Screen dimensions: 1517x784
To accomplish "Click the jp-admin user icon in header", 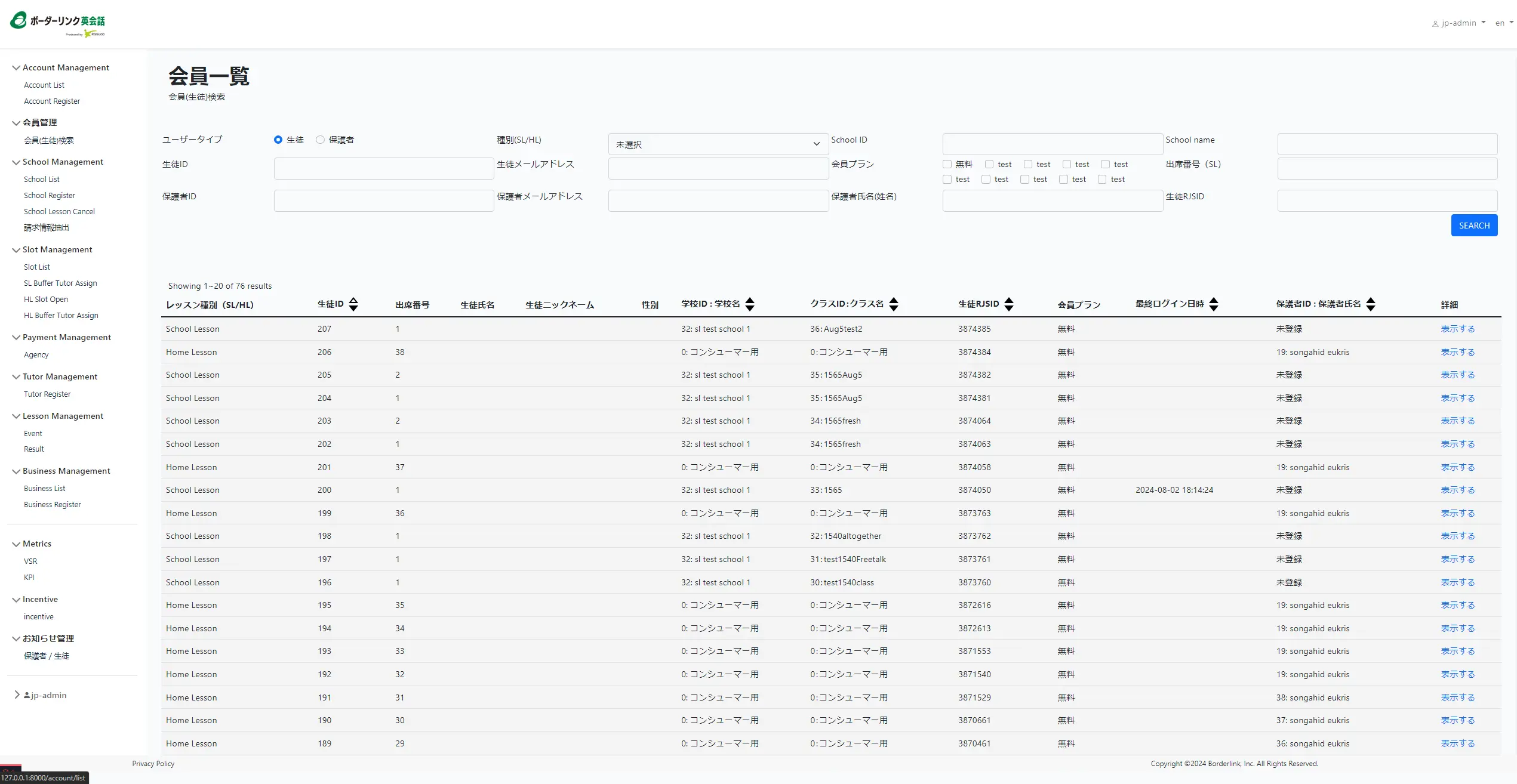I will tap(1435, 24).
